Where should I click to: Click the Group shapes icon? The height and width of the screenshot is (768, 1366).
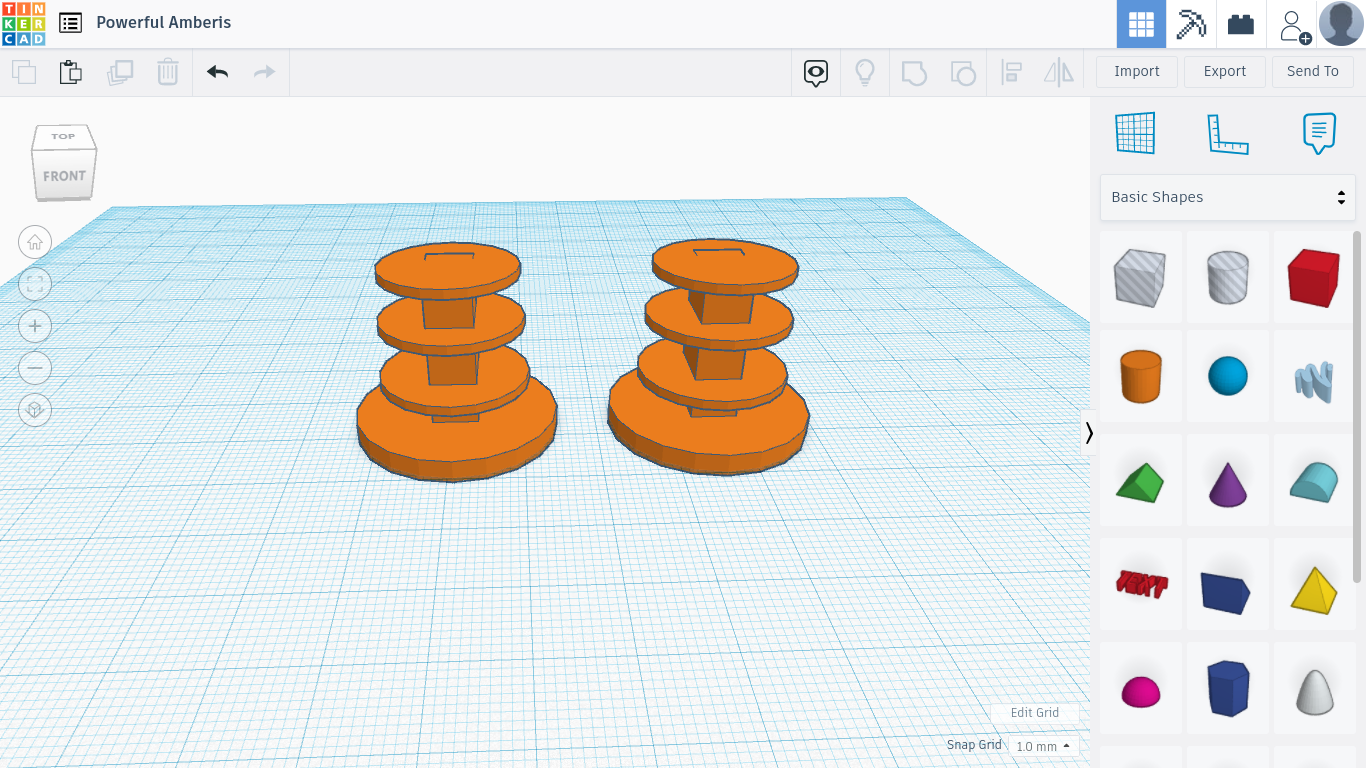click(x=914, y=72)
